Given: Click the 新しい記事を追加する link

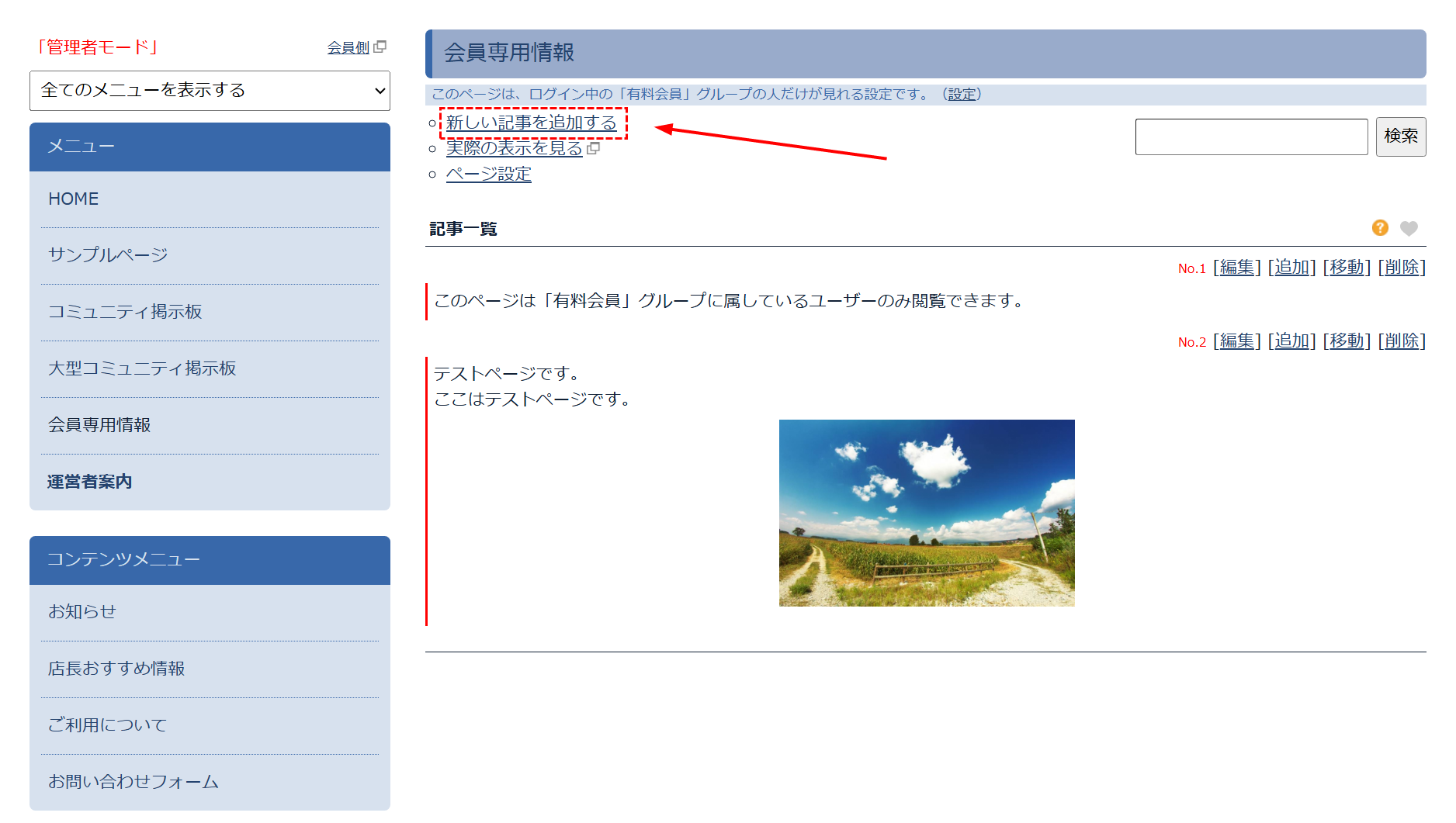Looking at the screenshot, I should 532,123.
